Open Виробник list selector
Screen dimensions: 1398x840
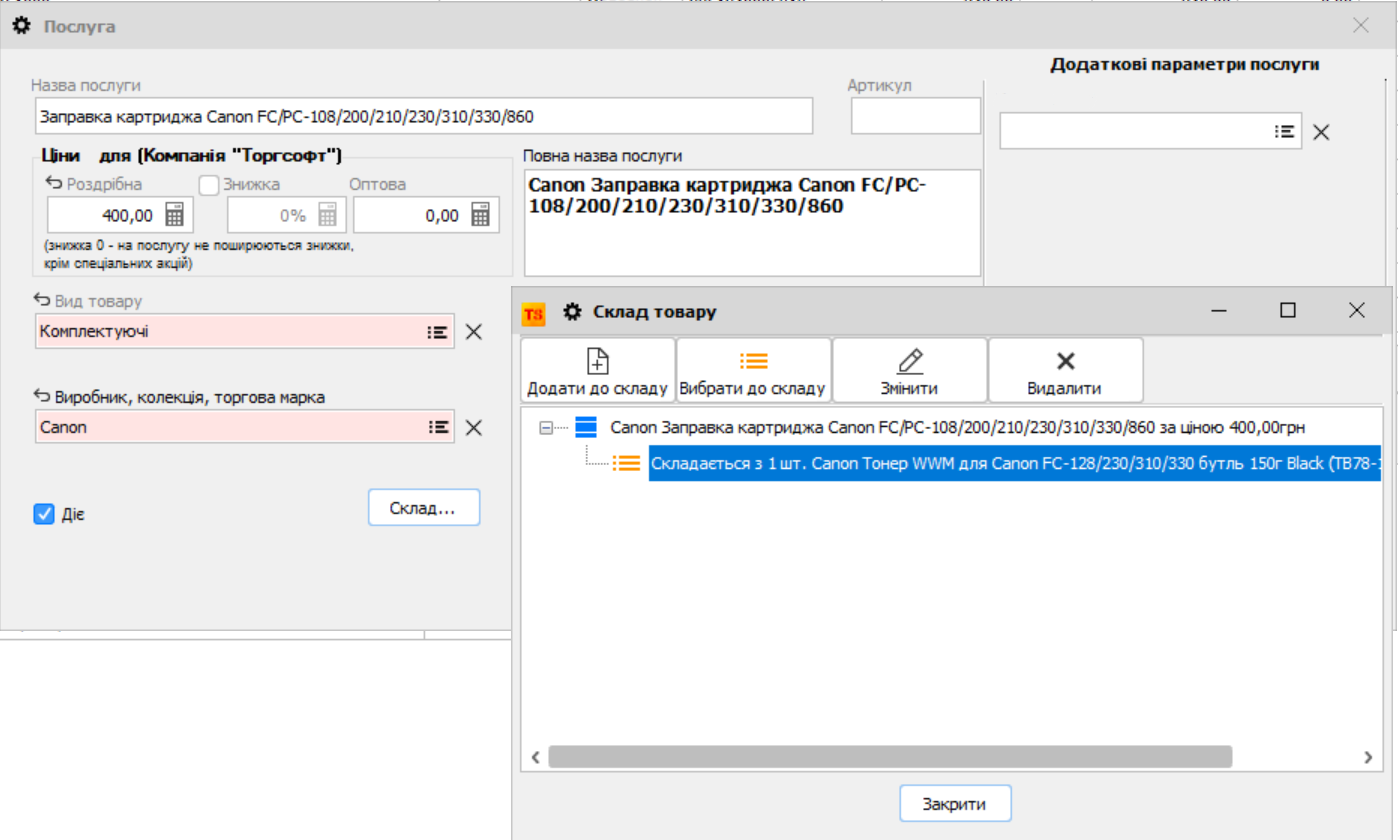pyautogui.click(x=437, y=427)
